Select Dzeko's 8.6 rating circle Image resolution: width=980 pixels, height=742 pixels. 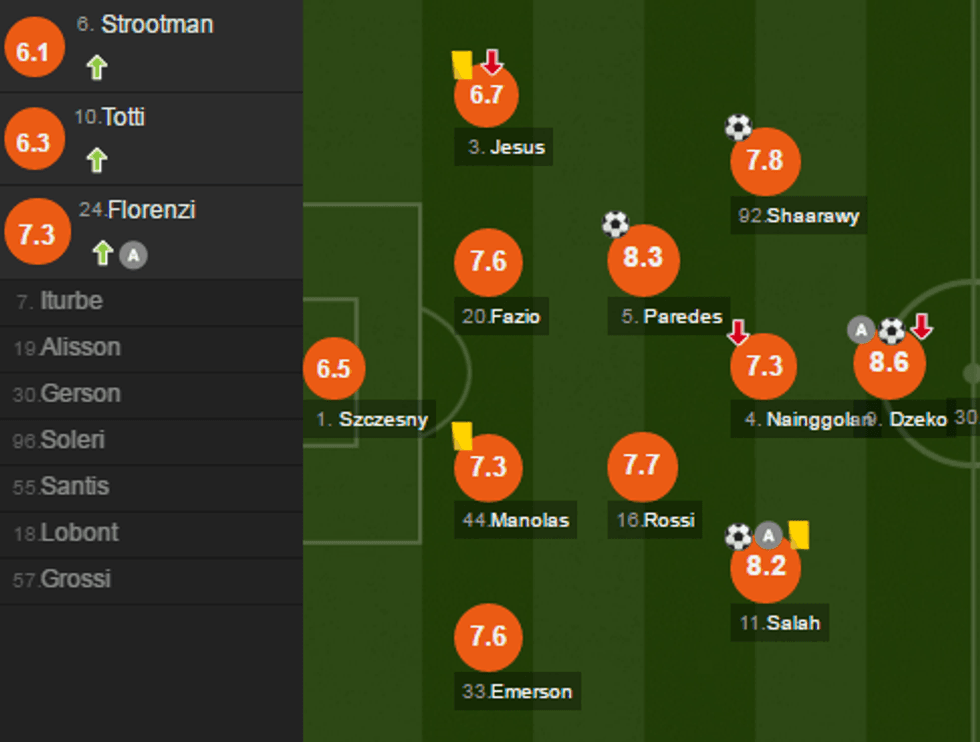click(889, 363)
